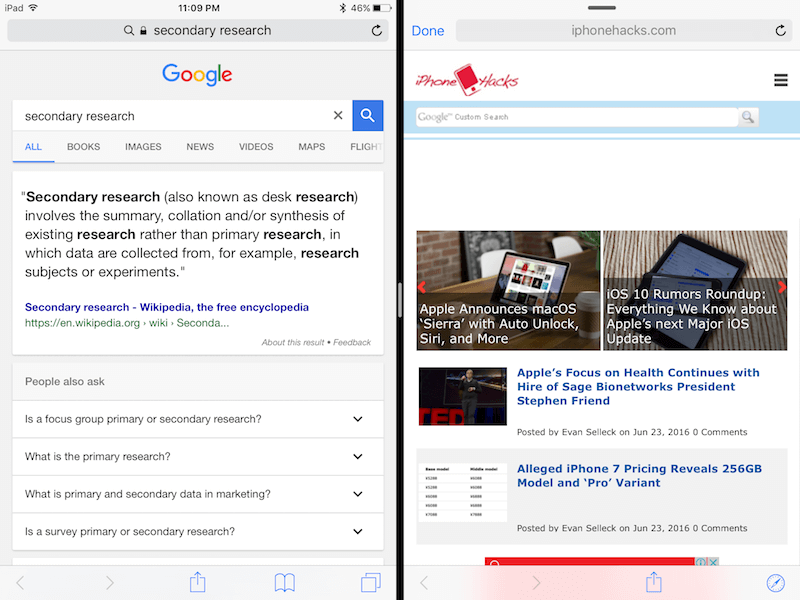Show open tabs in left Safari pane
This screenshot has height=600, width=800.
(371, 582)
